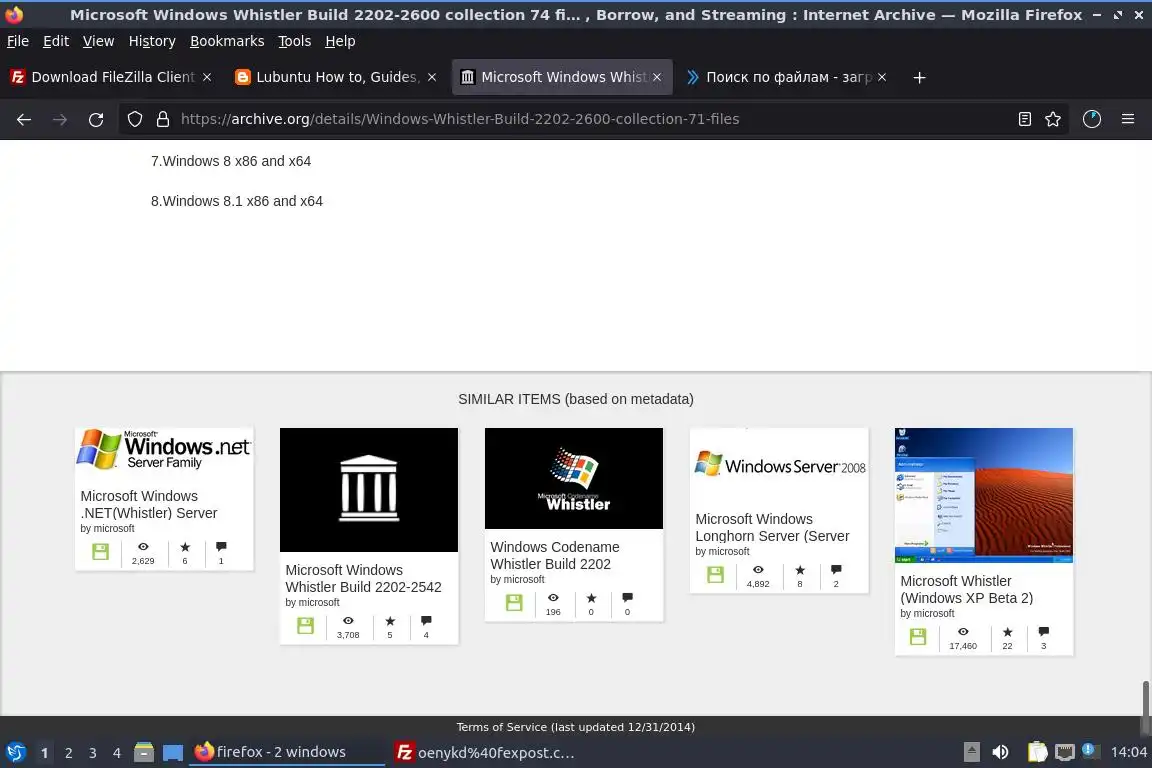Open the File menu
Viewport: 1152px width, 768px height.
[x=18, y=41]
